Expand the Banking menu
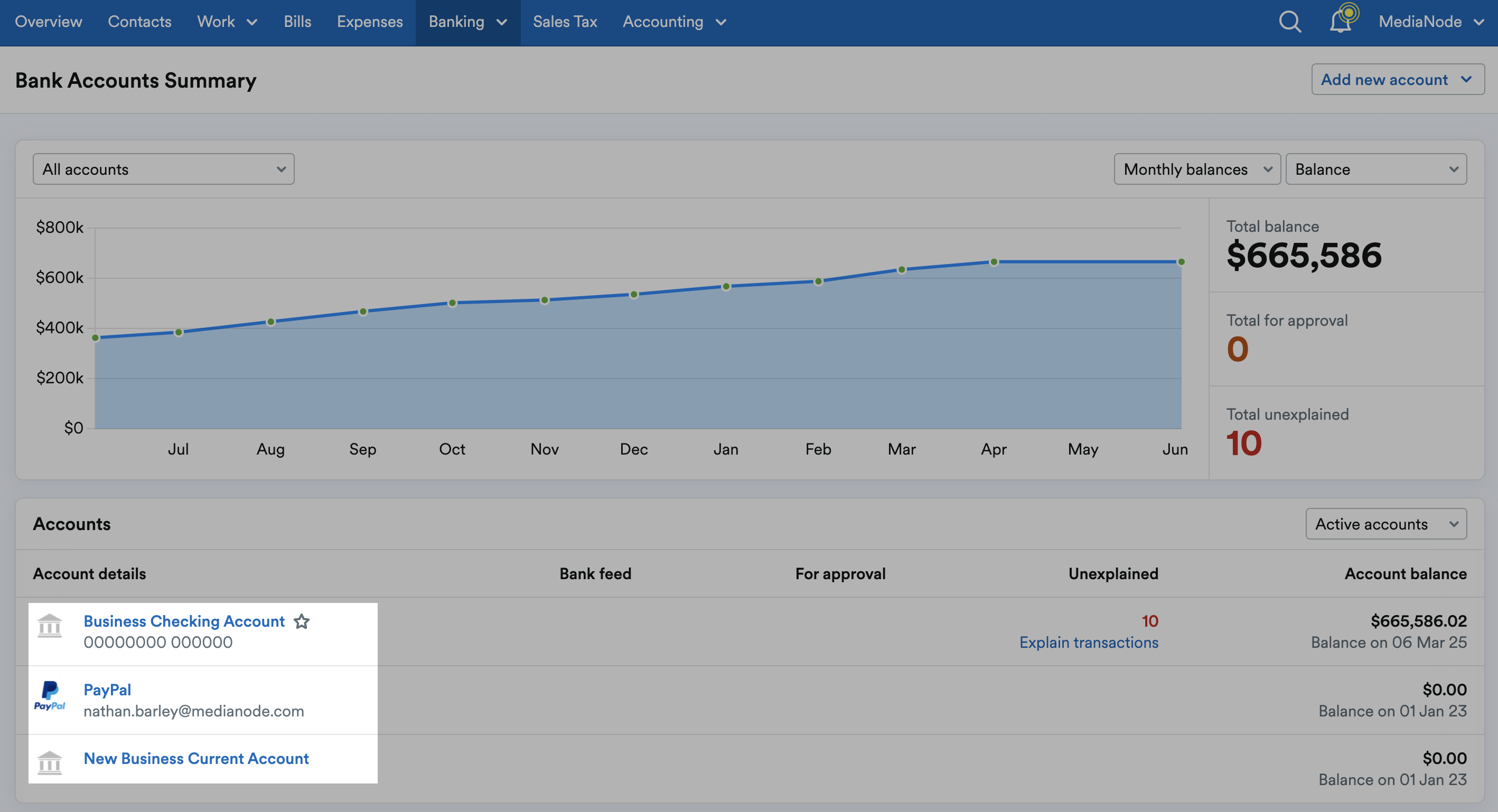The width and height of the screenshot is (1498, 812). tap(467, 22)
